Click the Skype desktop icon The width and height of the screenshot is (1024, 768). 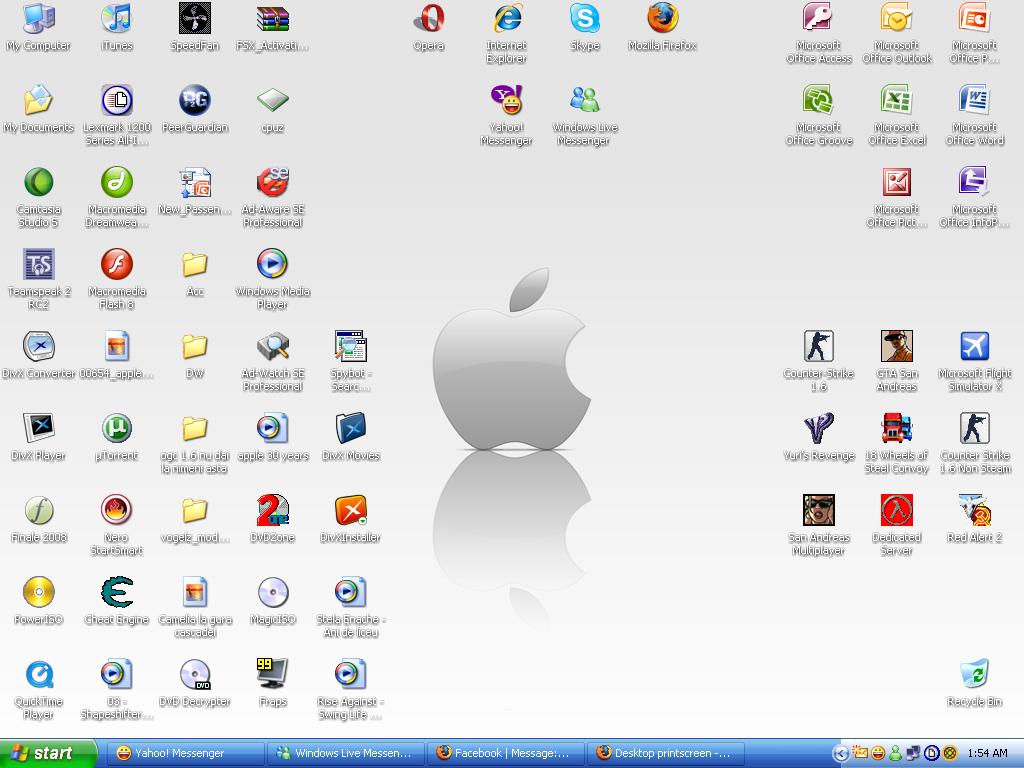(585, 19)
